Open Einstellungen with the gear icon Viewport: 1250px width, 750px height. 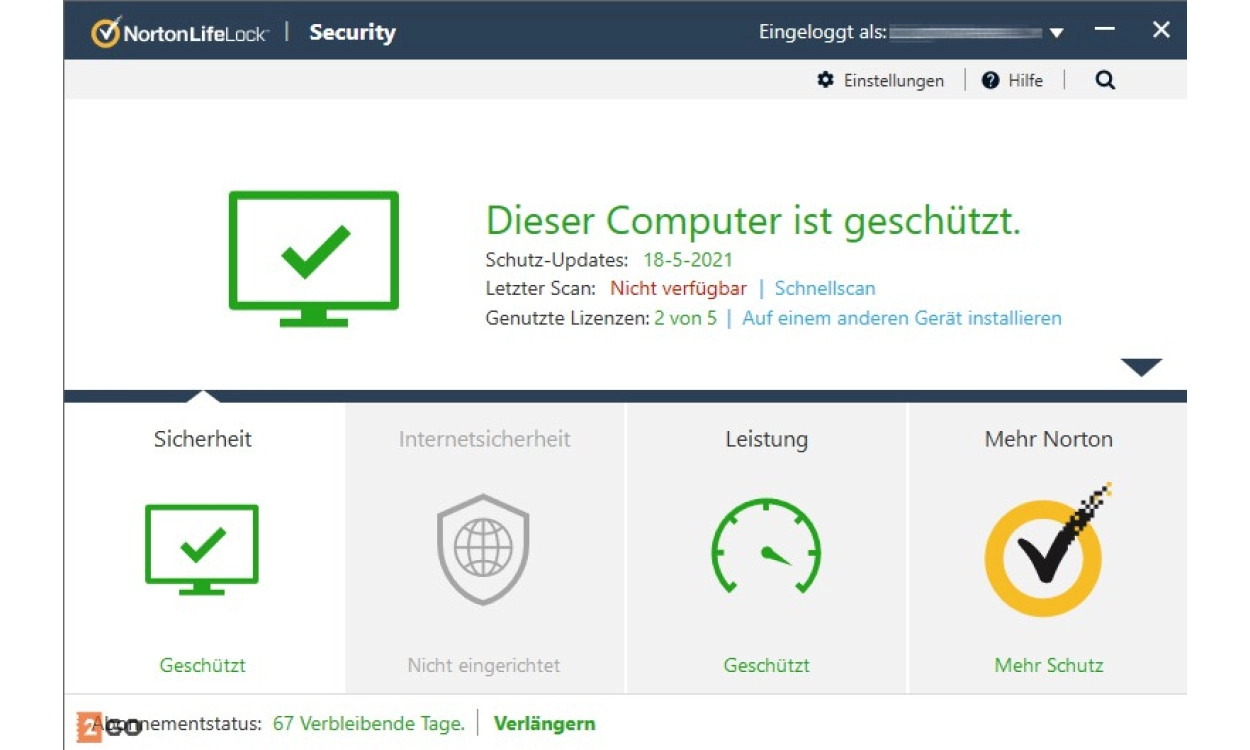(881, 81)
